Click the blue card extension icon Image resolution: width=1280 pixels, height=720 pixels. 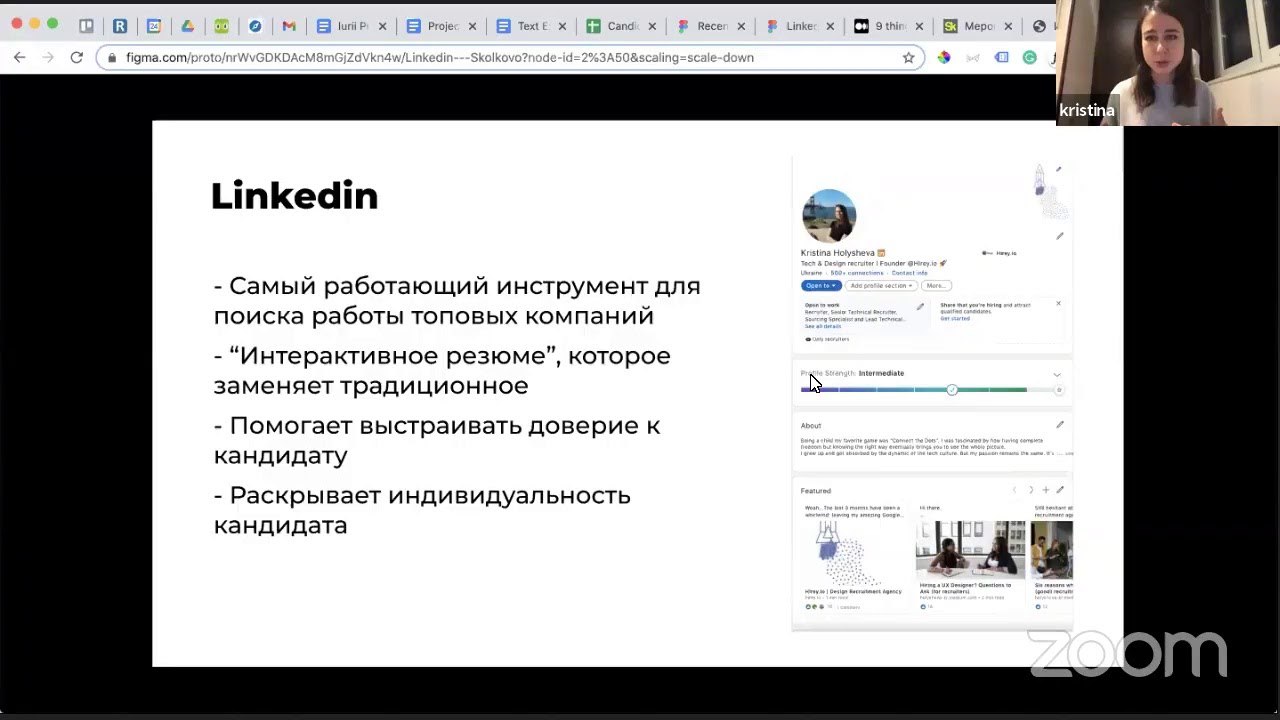click(1001, 58)
